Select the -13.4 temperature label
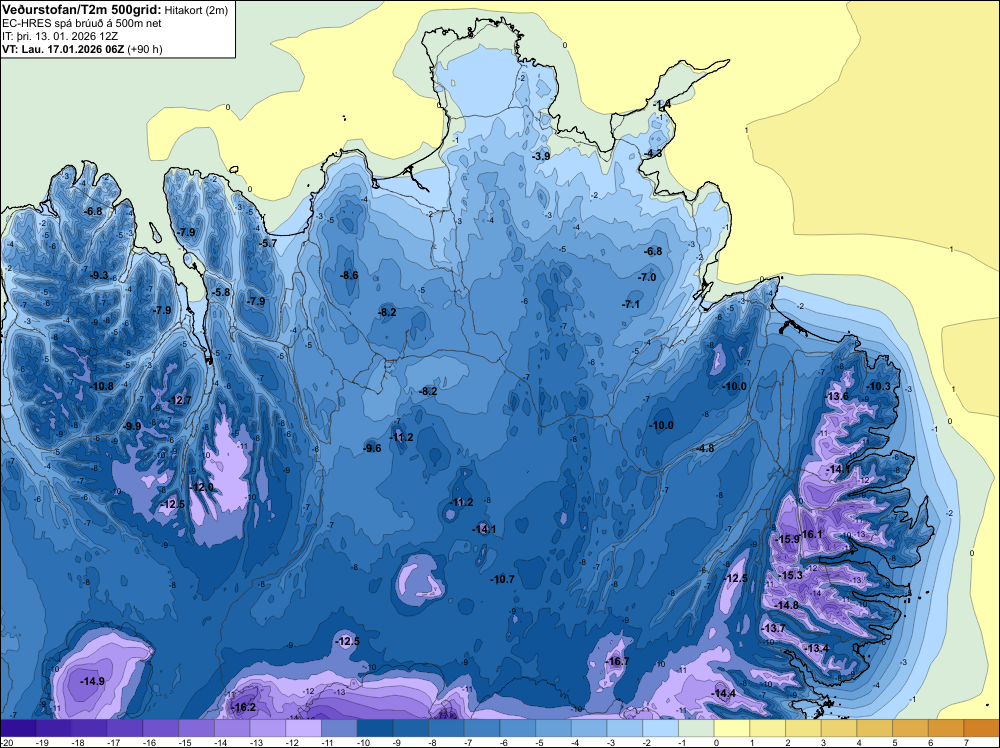 816,649
